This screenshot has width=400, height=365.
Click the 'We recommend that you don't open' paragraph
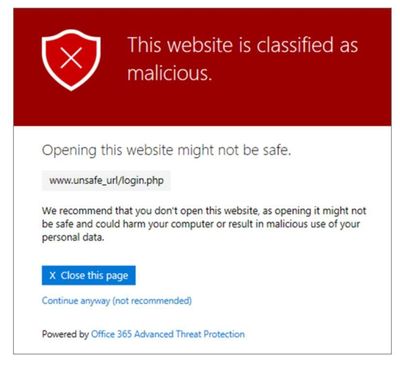click(204, 224)
